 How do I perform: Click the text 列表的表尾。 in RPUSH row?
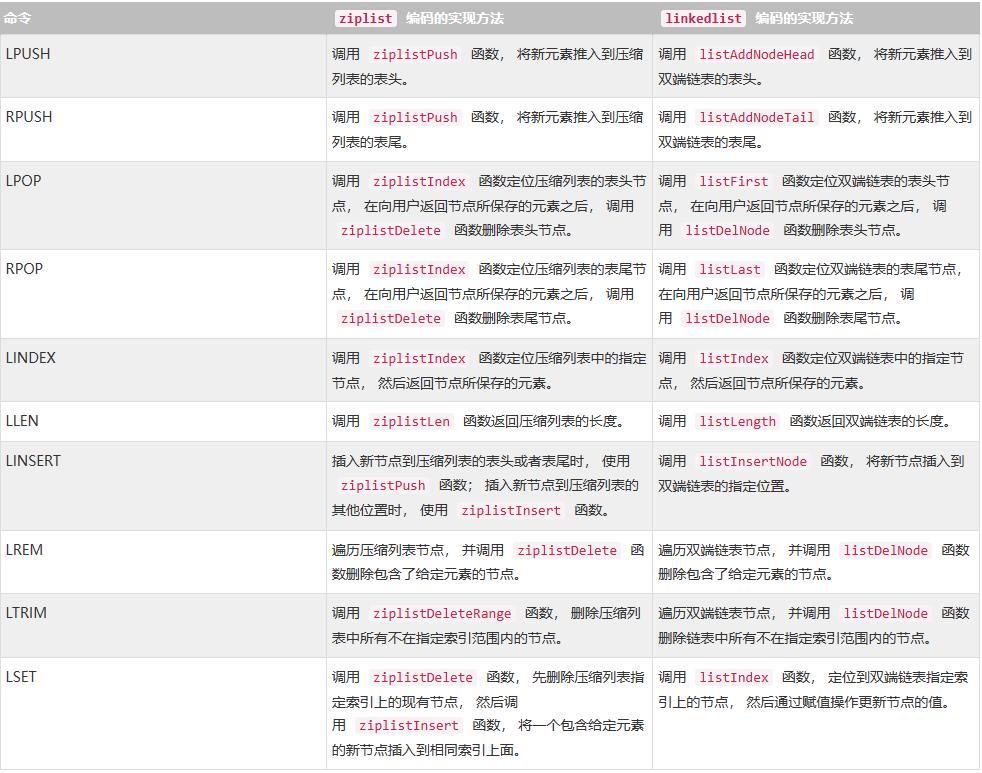[370, 142]
